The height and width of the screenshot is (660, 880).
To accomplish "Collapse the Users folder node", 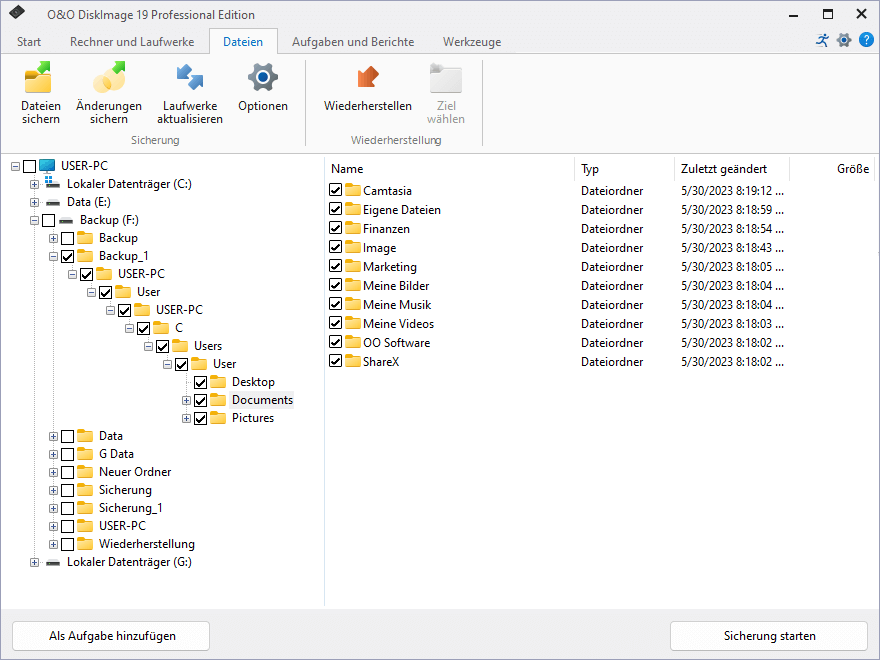I will point(148,346).
